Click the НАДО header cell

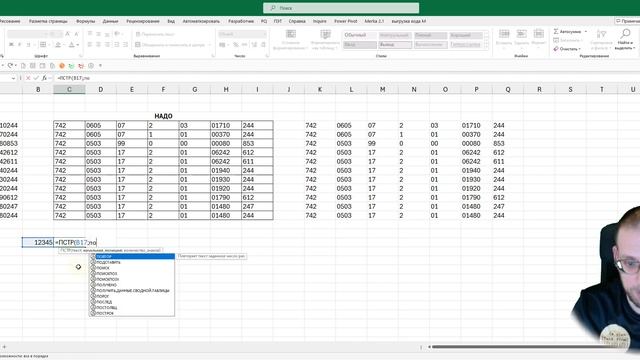(163, 116)
